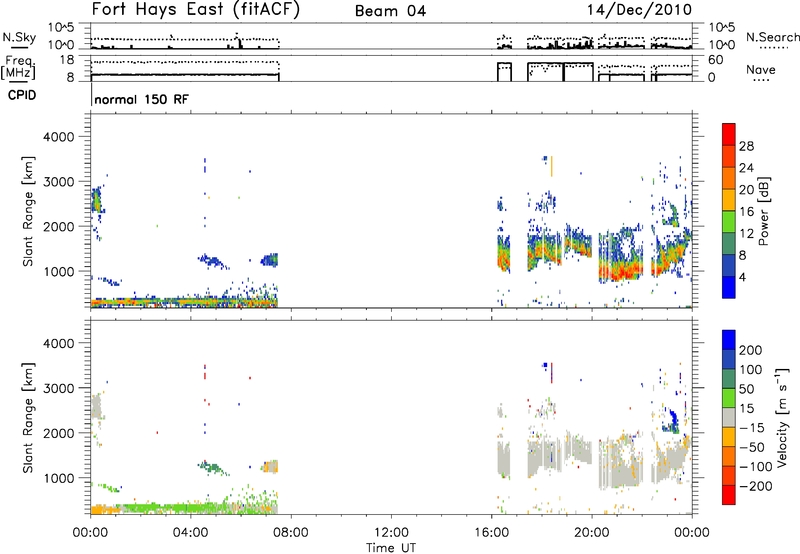Image resolution: width=800 pixels, height=554 pixels.
Task: Click the '2000' tick on velocity plot
Action: click(x=58, y=433)
